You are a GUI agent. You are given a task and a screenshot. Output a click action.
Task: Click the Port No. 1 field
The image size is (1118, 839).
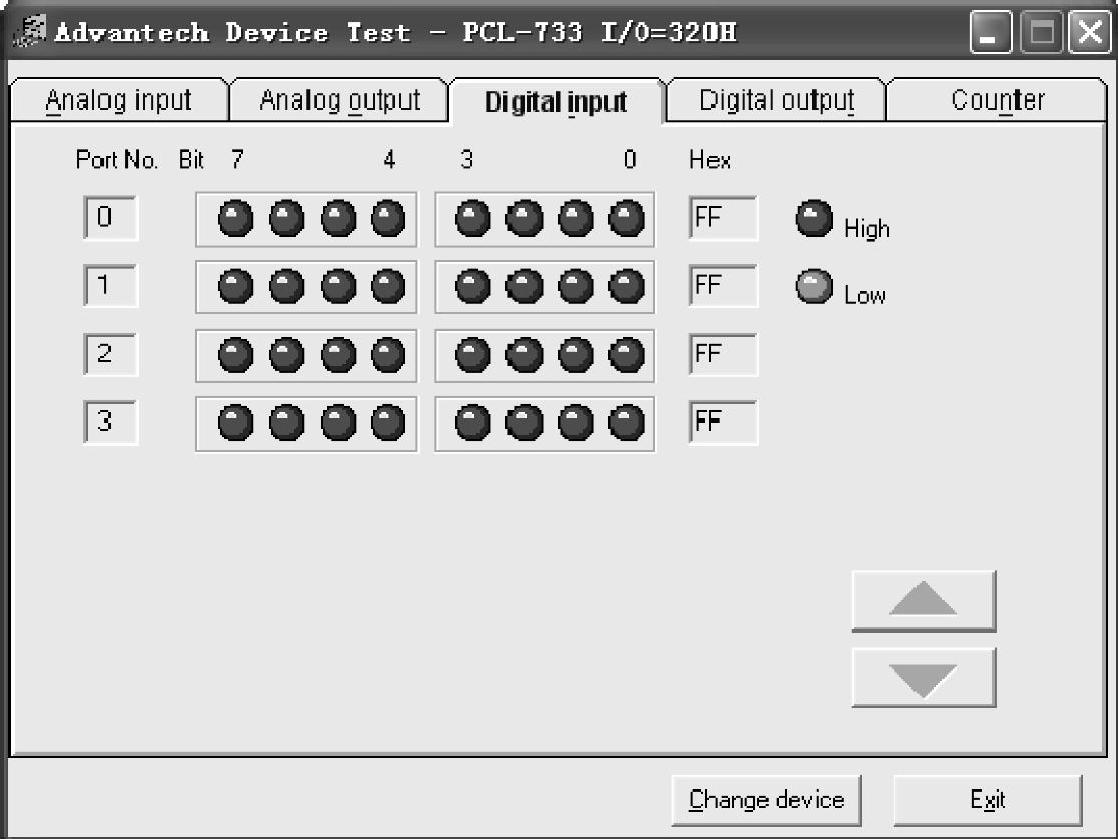pyautogui.click(x=111, y=286)
